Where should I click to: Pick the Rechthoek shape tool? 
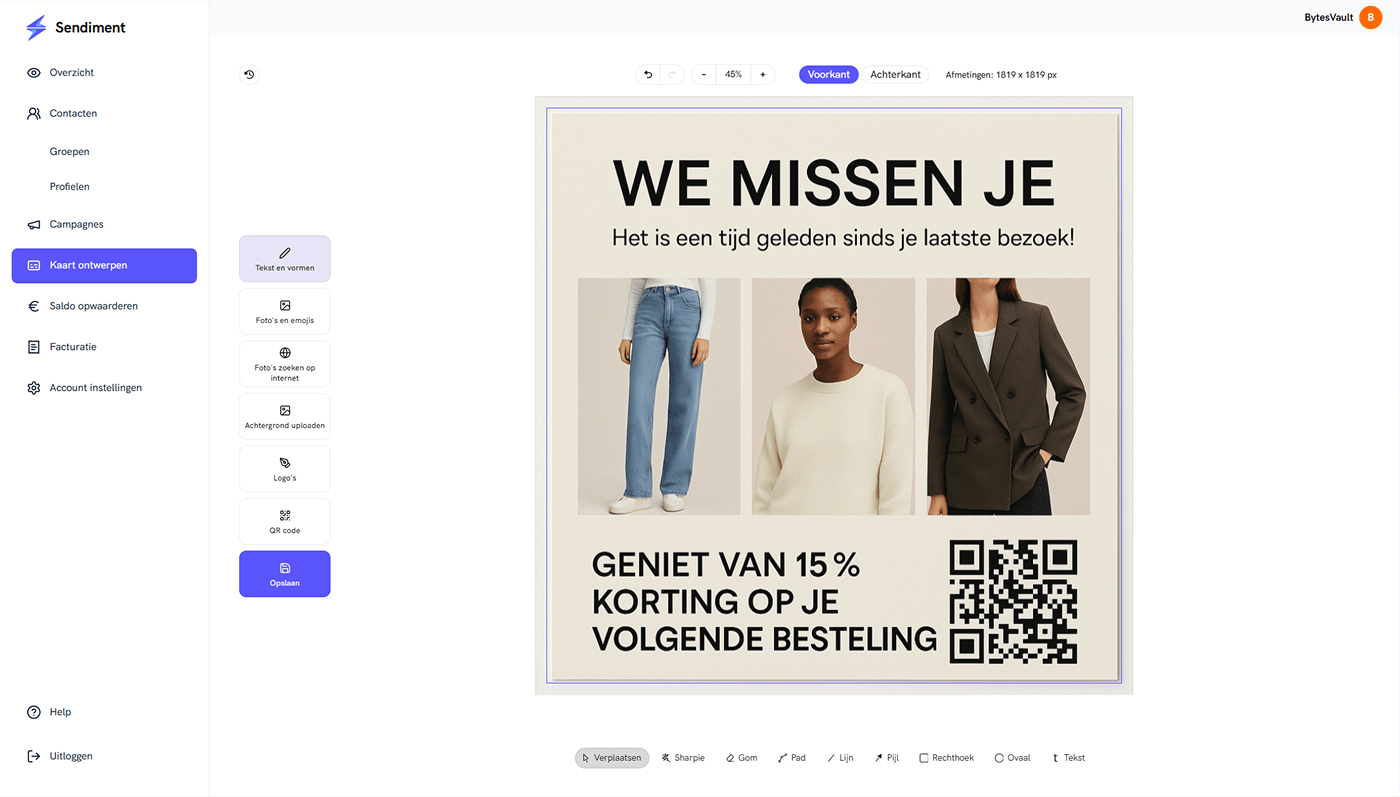pyautogui.click(x=946, y=758)
